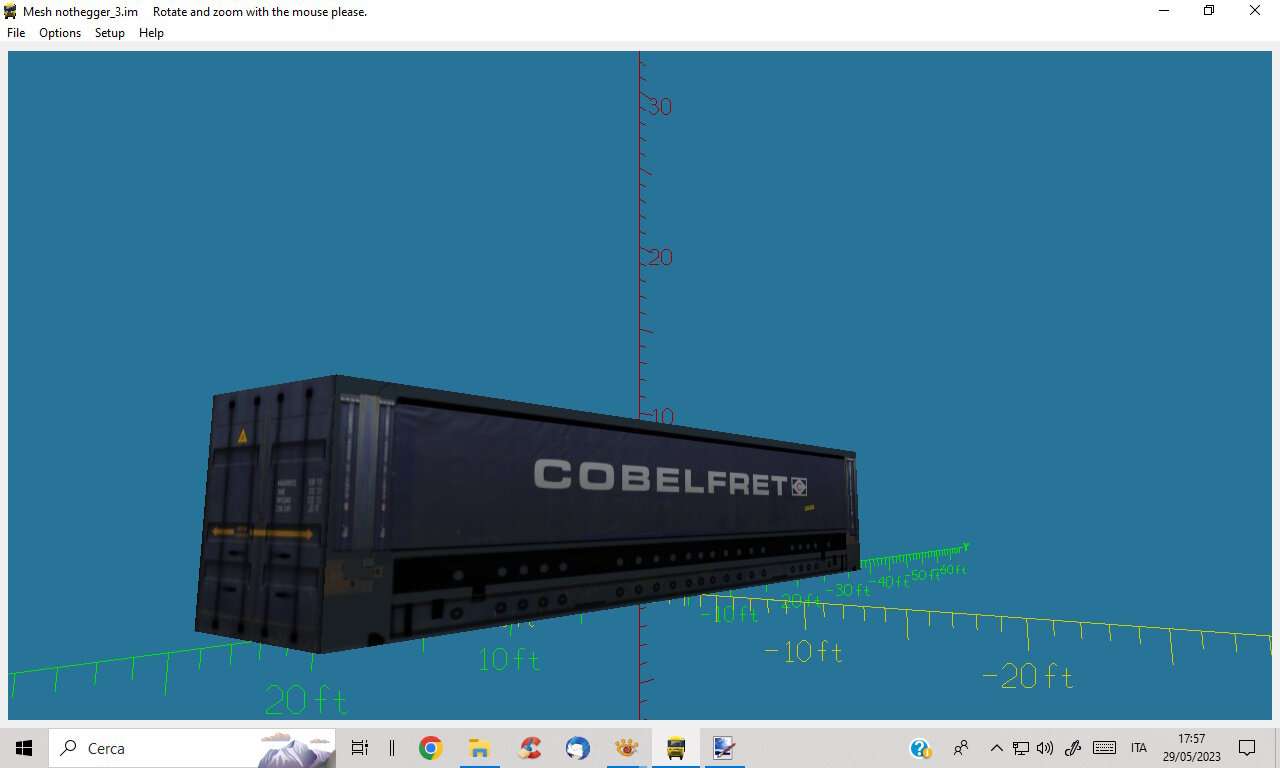Select the yellow truck app in the taskbar
Viewport: 1280px width, 768px height.
pyautogui.click(x=676, y=748)
